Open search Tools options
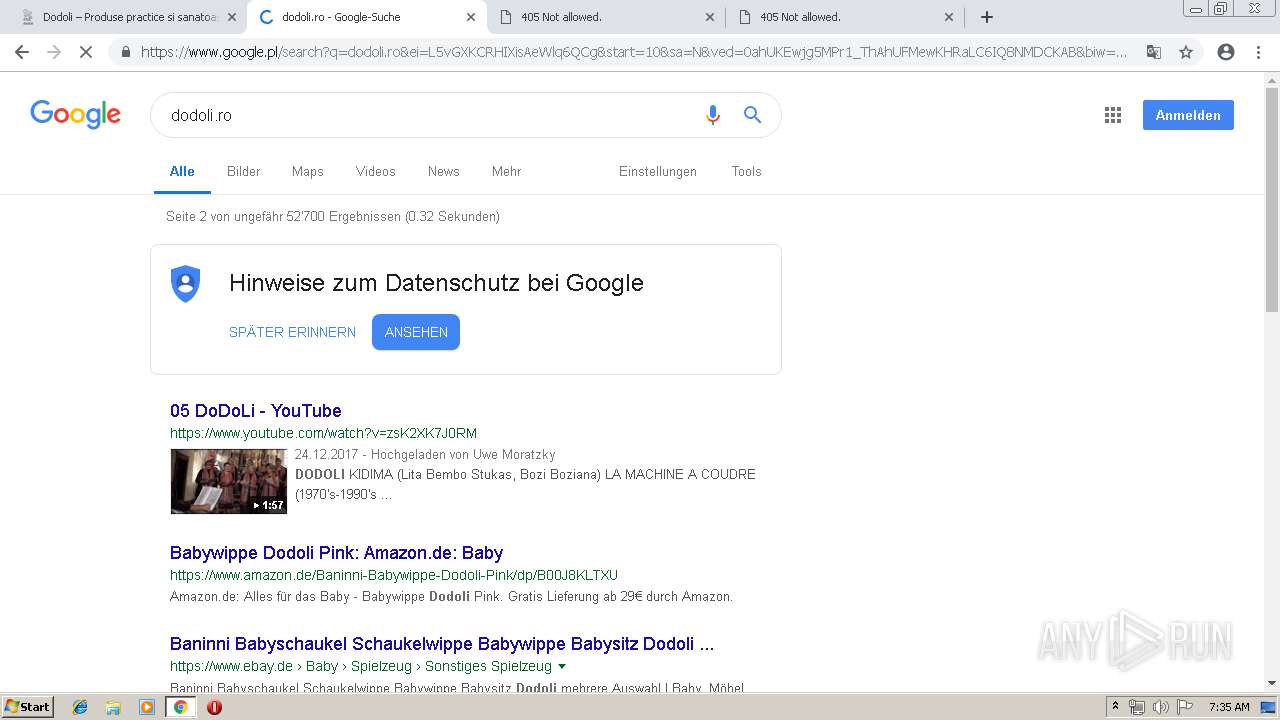 (747, 171)
